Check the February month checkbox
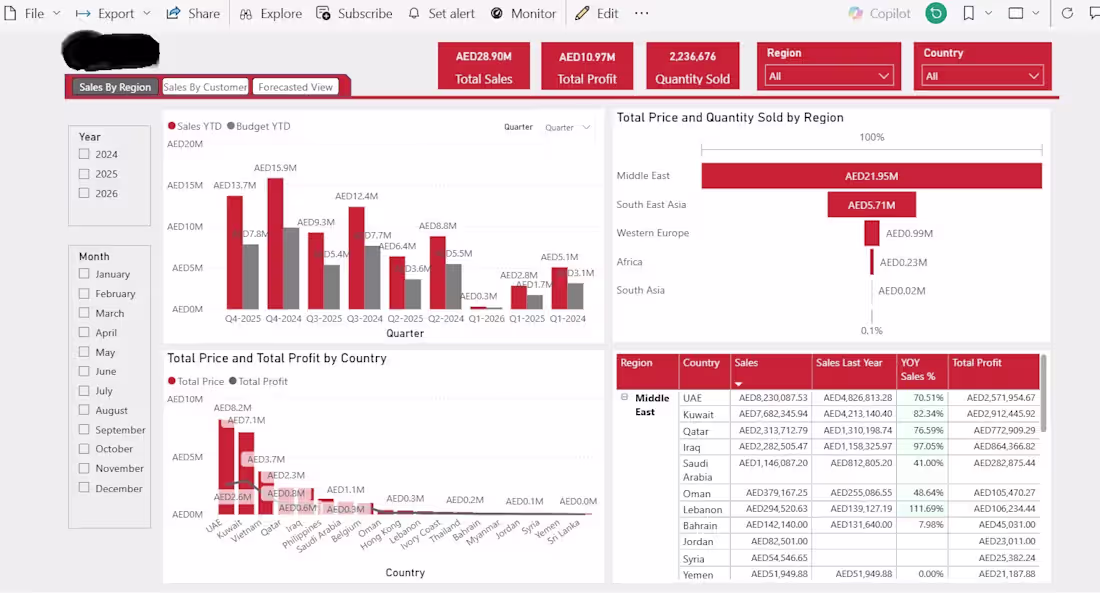Image resolution: width=1100 pixels, height=593 pixels. (84, 293)
